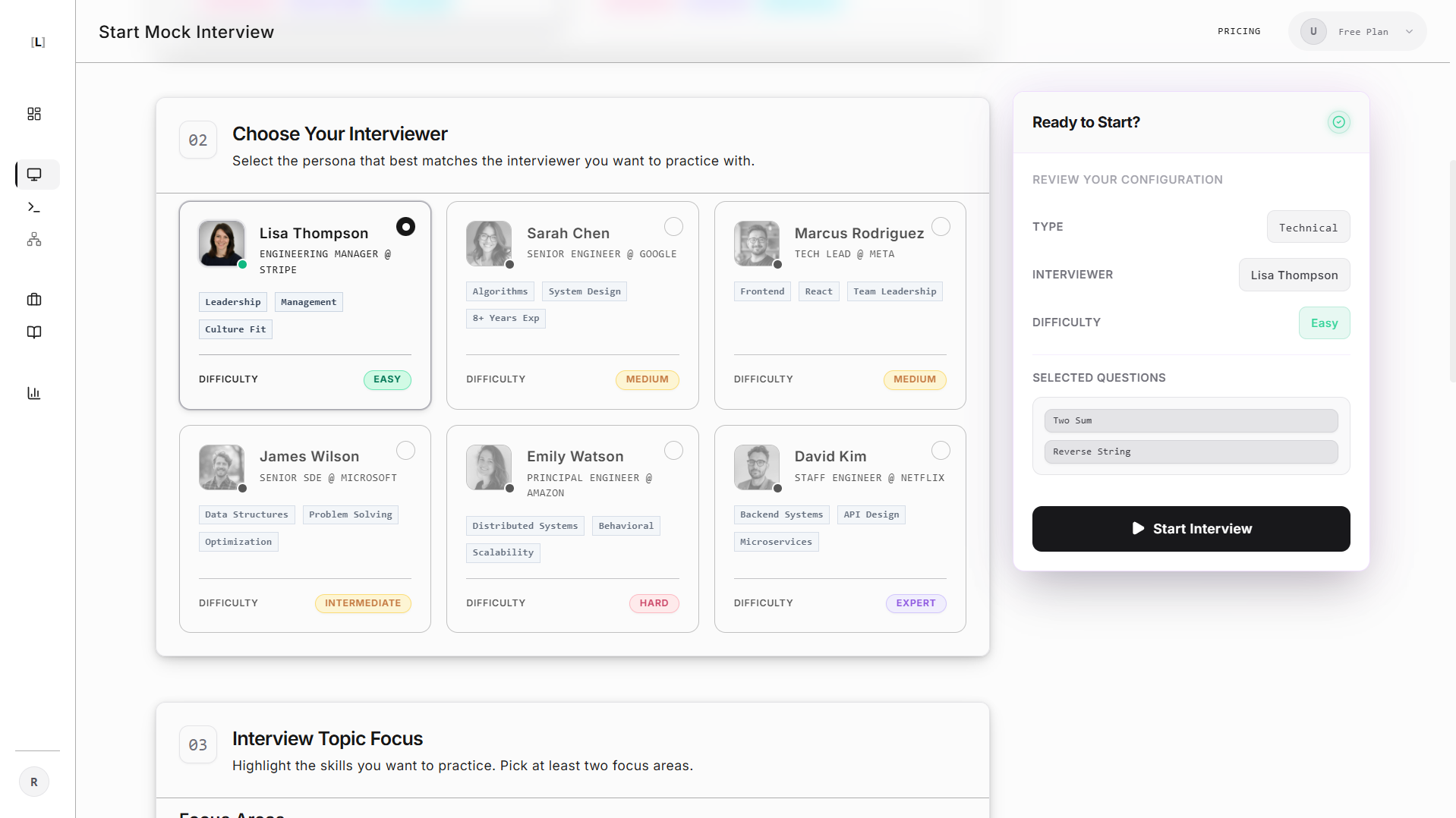This screenshot has height=818, width=1456.
Task: Click the Algorithms tag on Sarah Chen's card
Action: pos(500,291)
